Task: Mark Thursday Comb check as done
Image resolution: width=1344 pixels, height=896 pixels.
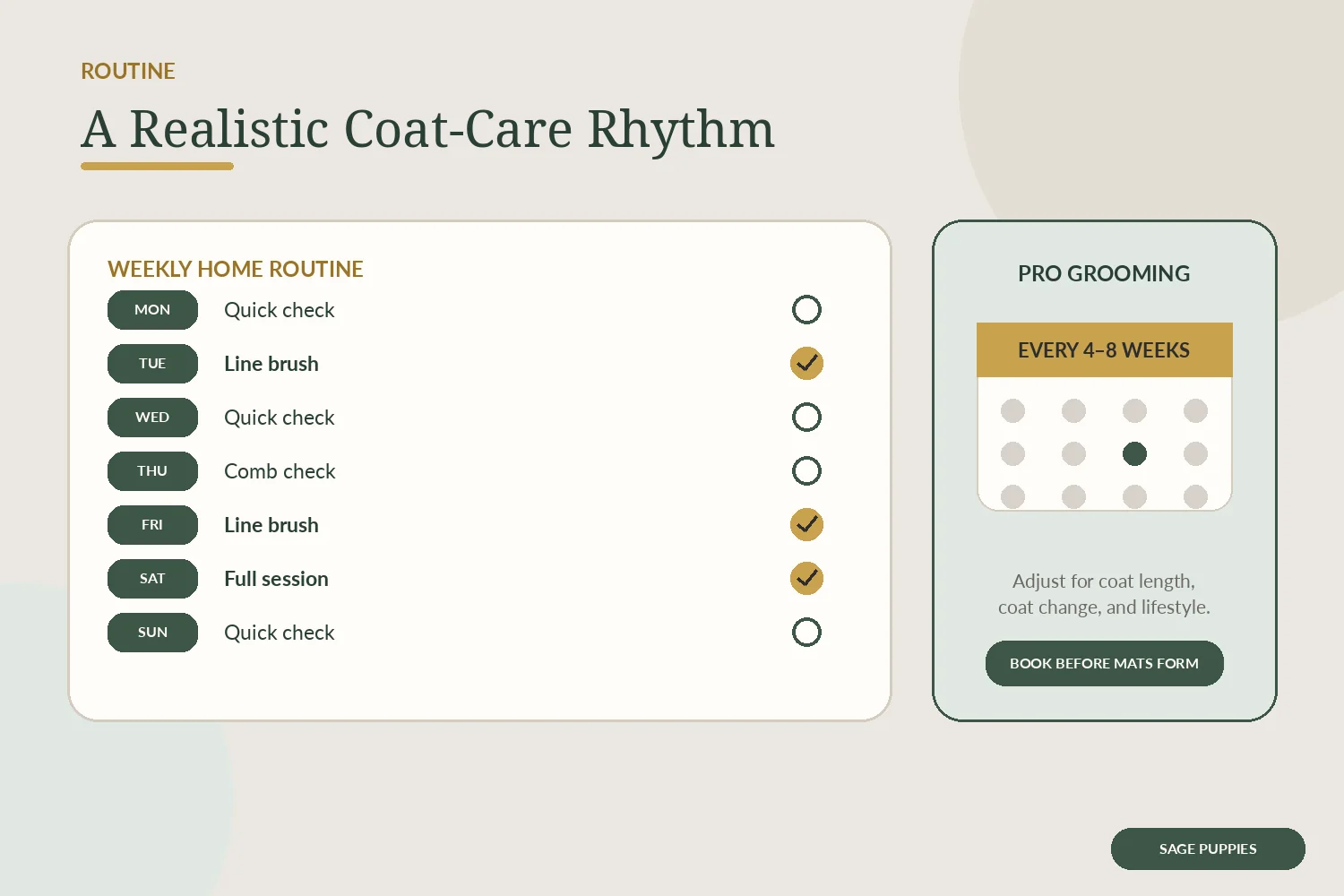Action: click(806, 471)
